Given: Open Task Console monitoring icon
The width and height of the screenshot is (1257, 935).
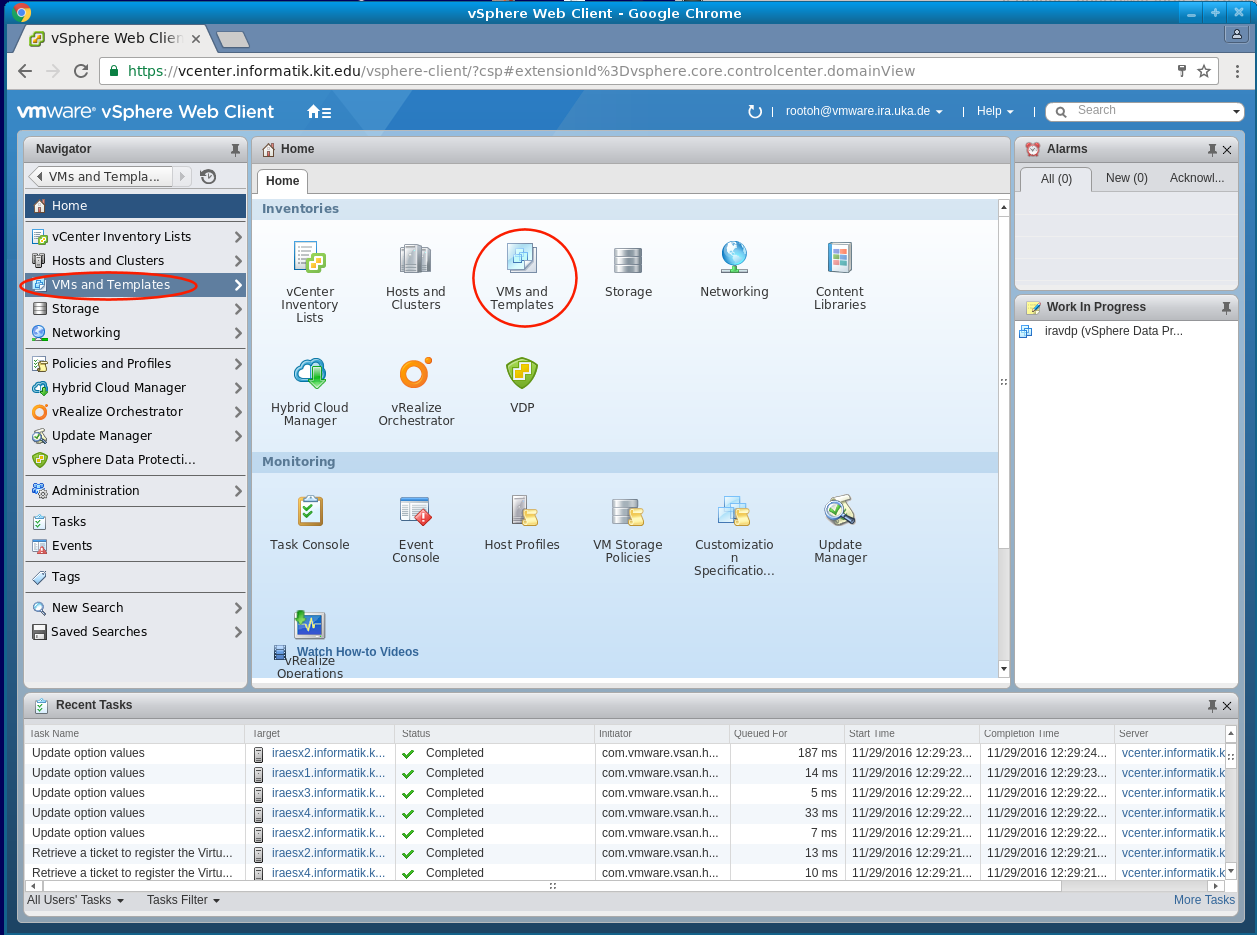Looking at the screenshot, I should (x=310, y=511).
